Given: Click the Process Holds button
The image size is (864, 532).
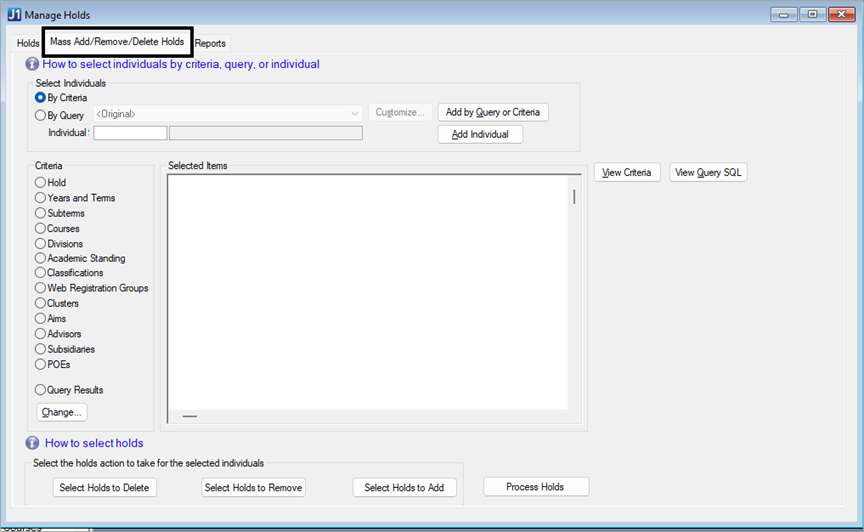Looking at the screenshot, I should pyautogui.click(x=536, y=487).
